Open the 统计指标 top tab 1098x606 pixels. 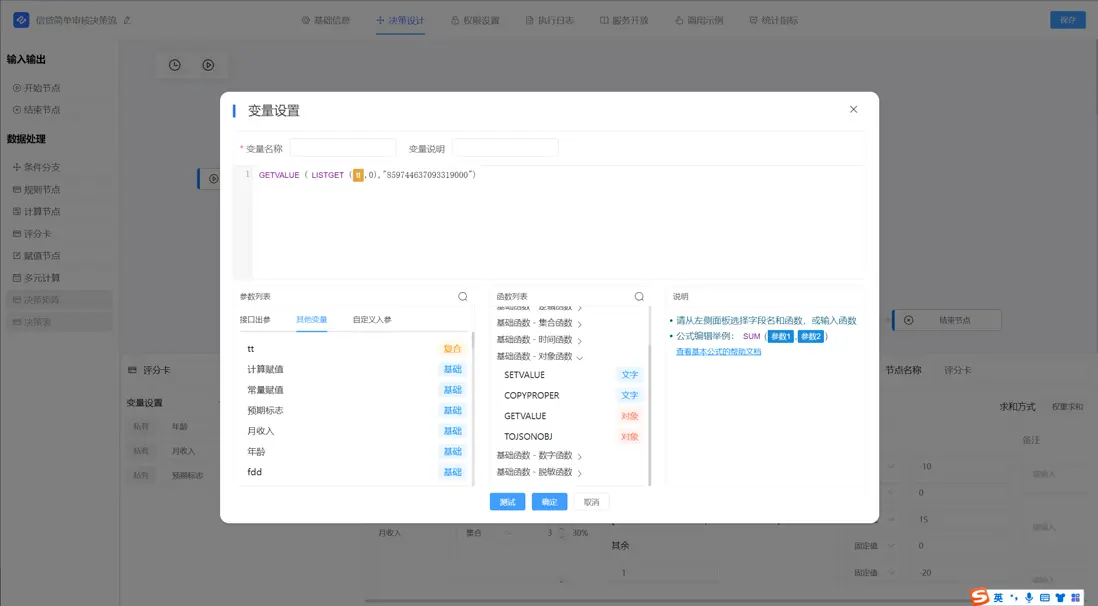(774, 20)
